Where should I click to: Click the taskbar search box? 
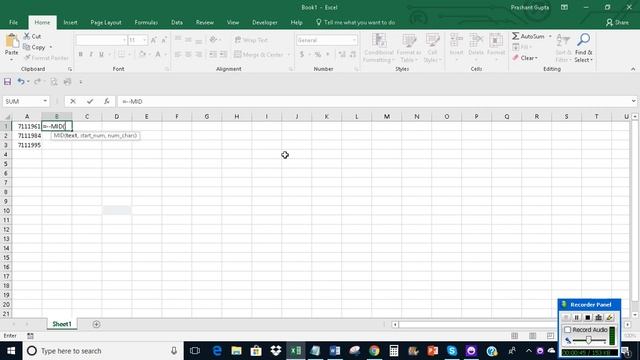tap(103, 351)
